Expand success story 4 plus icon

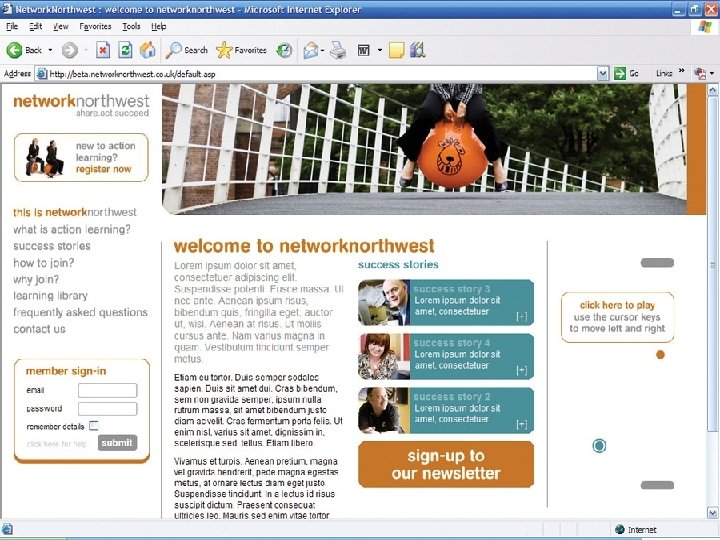(522, 370)
